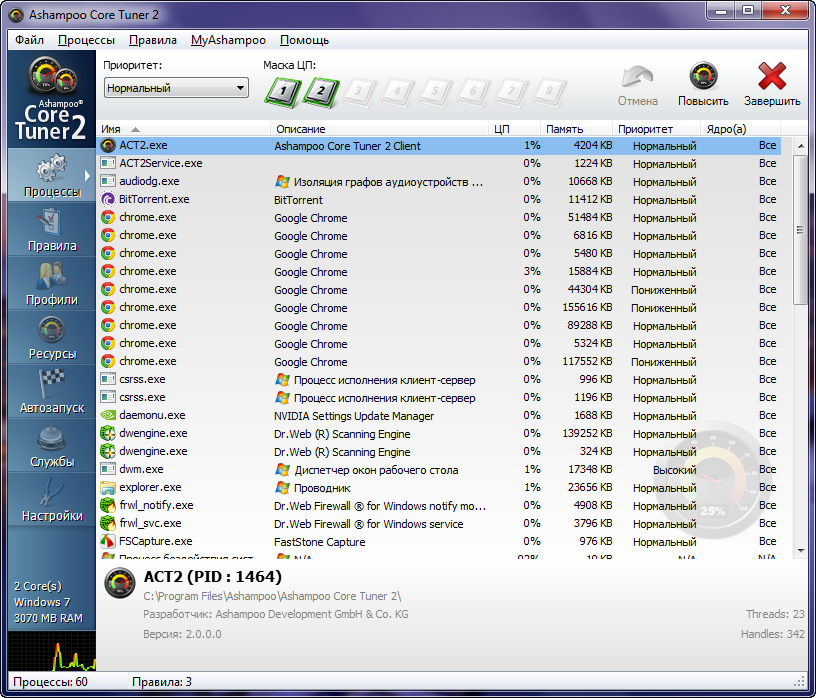The image size is (816, 698).
Task: Open the MyAshampoo menu
Action: click(x=228, y=40)
